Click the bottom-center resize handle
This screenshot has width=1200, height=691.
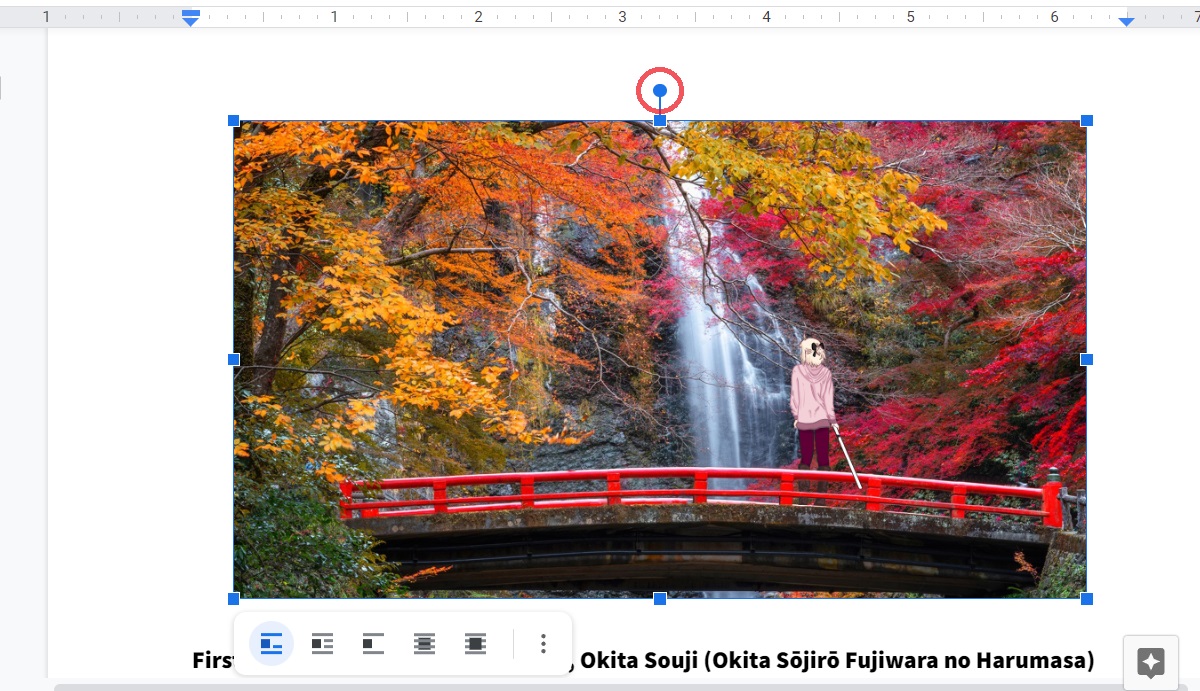point(660,599)
